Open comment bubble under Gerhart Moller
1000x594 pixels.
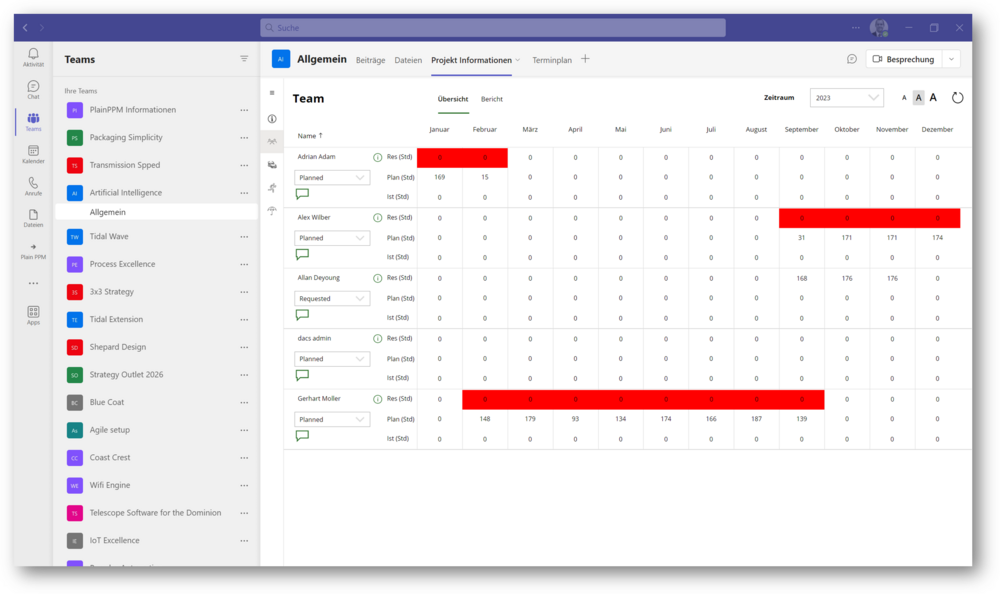coord(302,436)
